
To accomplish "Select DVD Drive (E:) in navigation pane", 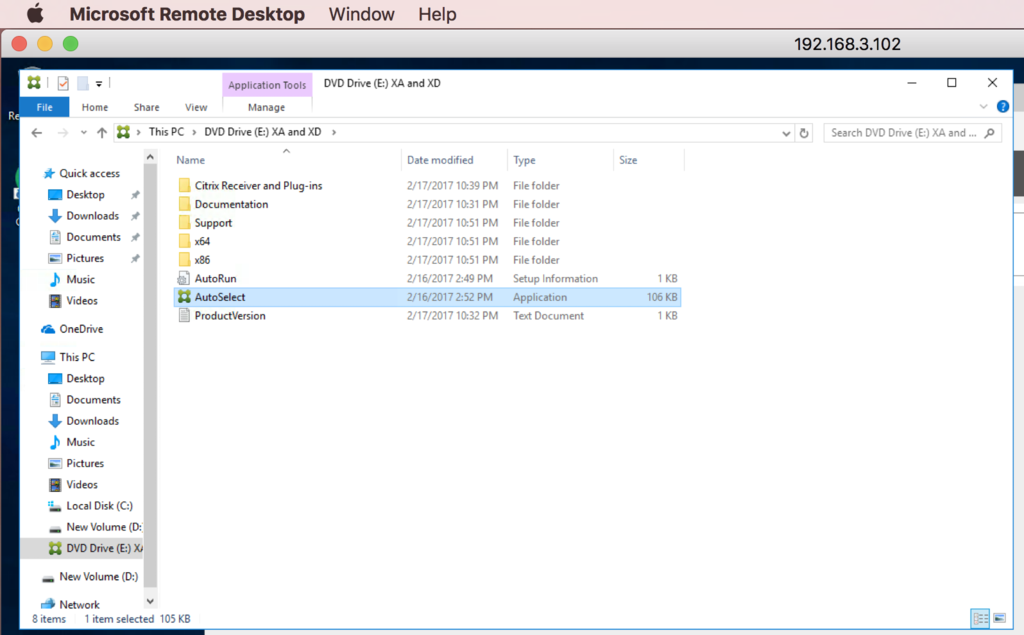I will [x=104, y=548].
